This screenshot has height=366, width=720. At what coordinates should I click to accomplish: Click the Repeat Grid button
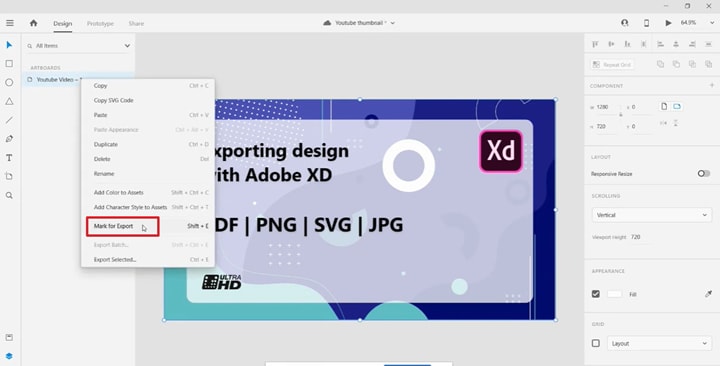612,65
